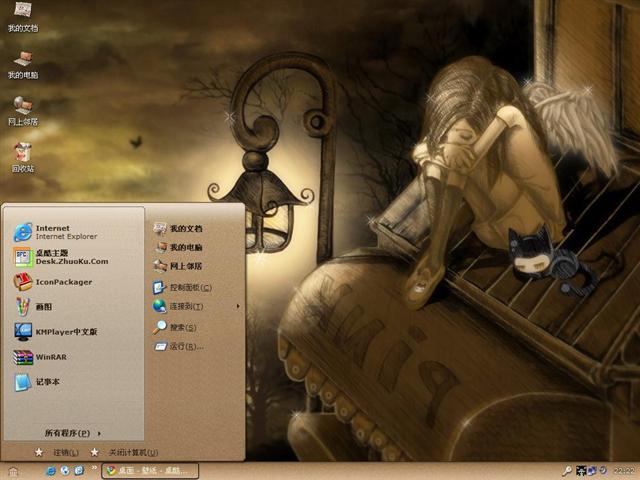Click the 22:22 system clock
The width and height of the screenshot is (640, 480).
click(624, 471)
